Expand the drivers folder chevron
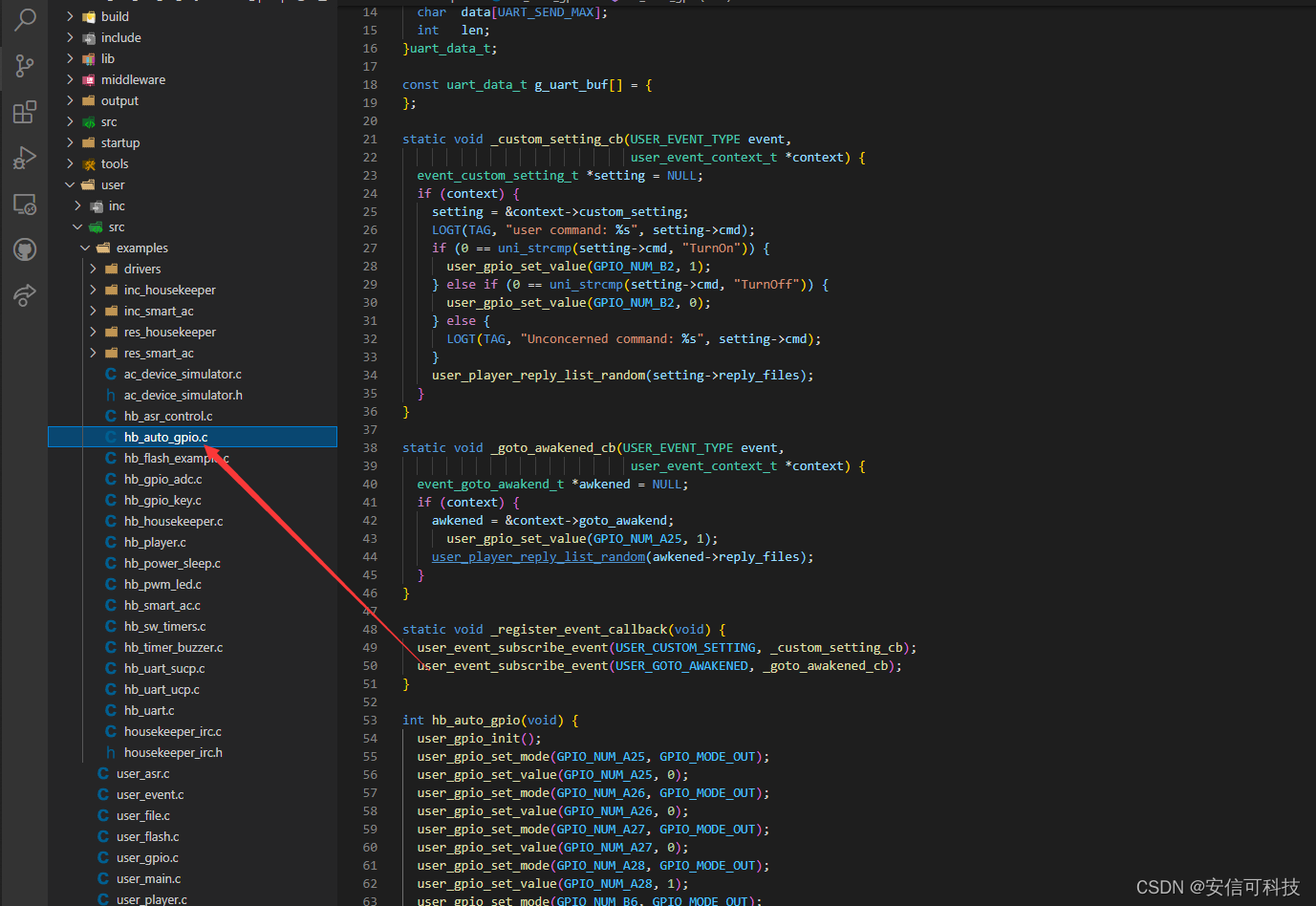Screen dimensions: 1316x906 coord(93,269)
